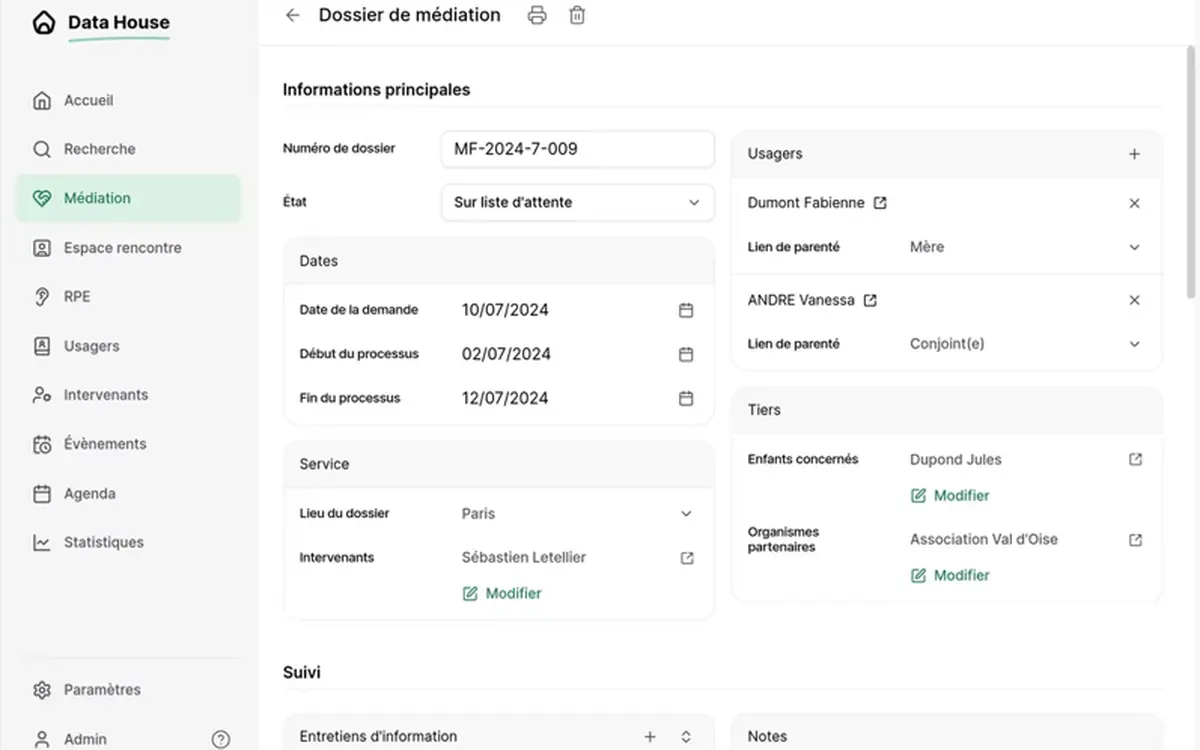Viewport: 1200px width, 750px height.
Task: Open Lien de parenté dropdown showing Conjoint(e)
Action: pyautogui.click(x=1134, y=344)
